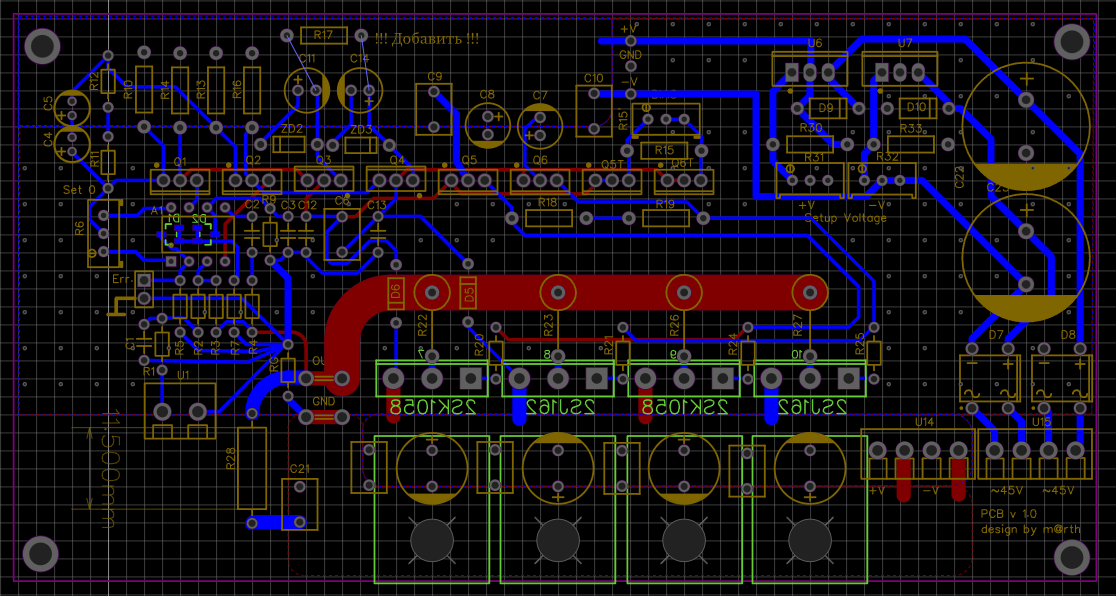Screen dimensions: 1116x596
Task: Click the ZD2 zener diode label
Action: point(292,130)
